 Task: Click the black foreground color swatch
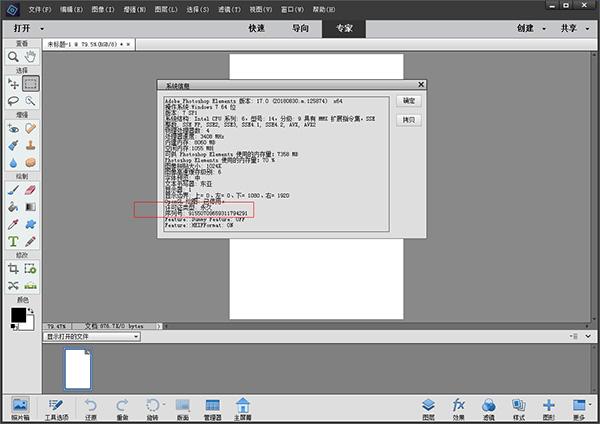(x=18, y=315)
